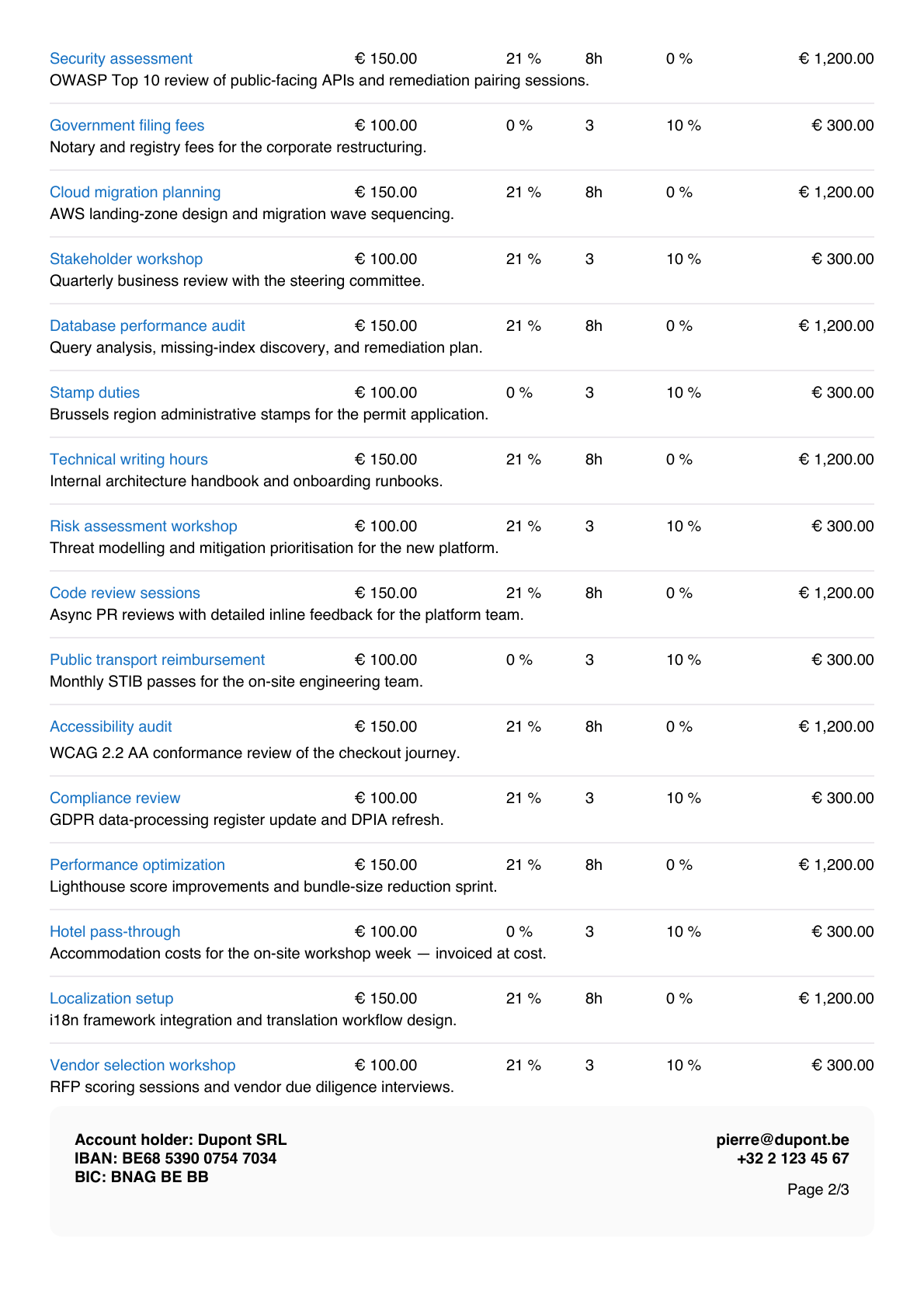Select the Compliance review link

coord(115,798)
